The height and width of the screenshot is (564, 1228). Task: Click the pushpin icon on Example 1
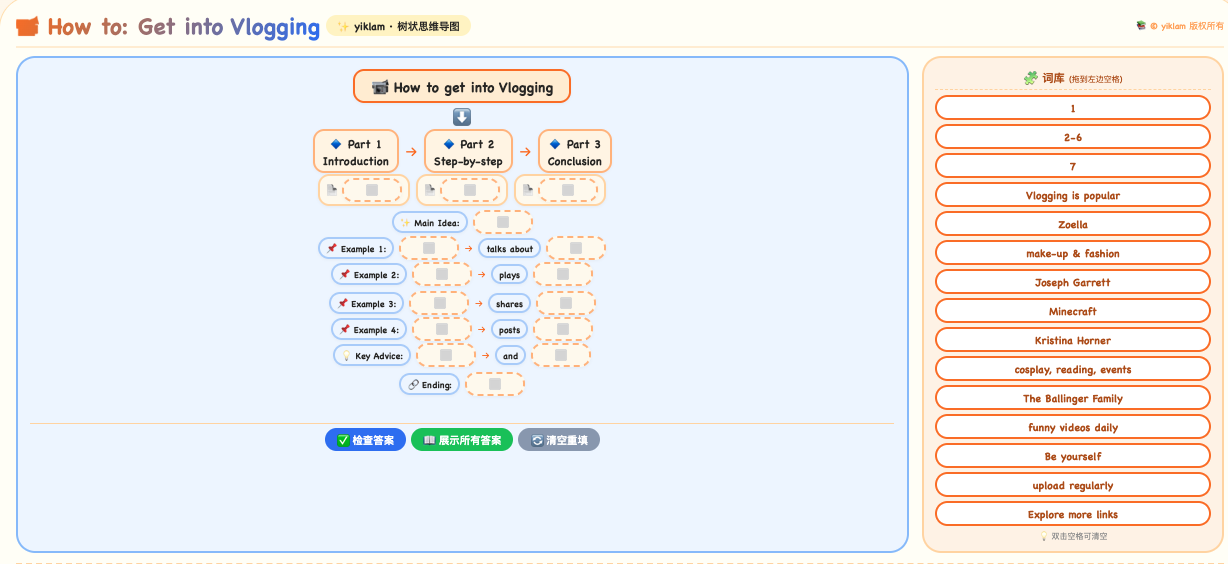pos(331,249)
